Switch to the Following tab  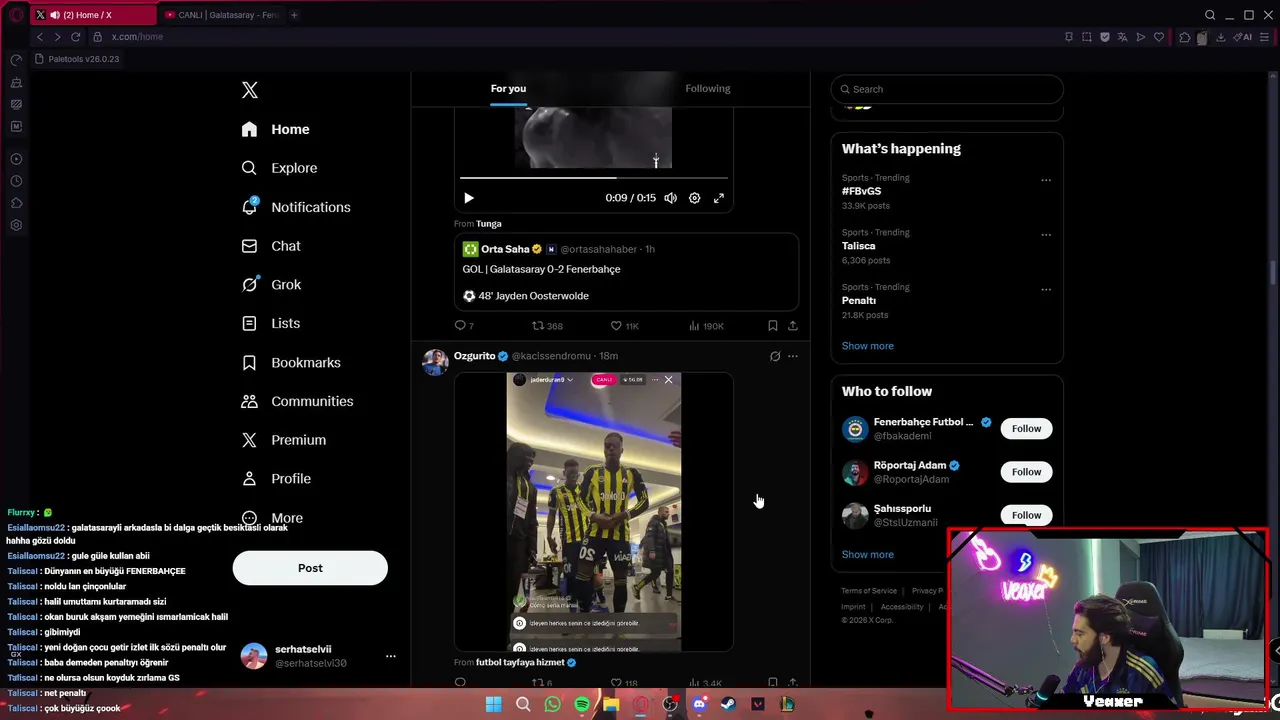708,88
